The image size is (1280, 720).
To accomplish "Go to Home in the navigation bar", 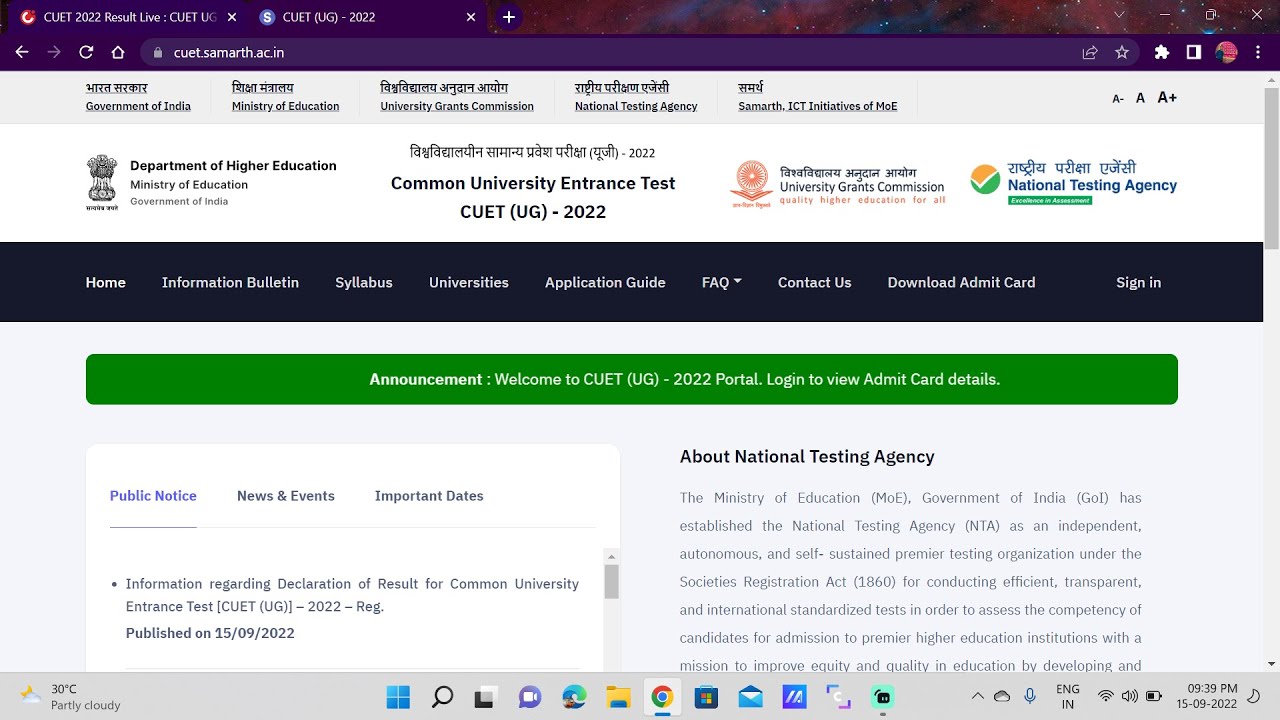I will point(106,282).
